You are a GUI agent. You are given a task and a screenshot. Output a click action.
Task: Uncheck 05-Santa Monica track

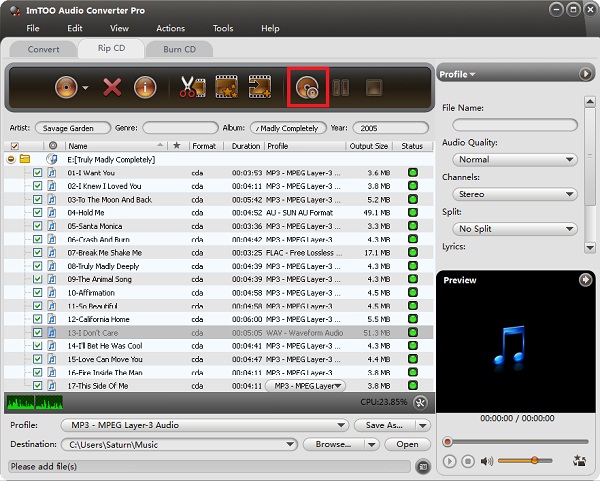[x=37, y=226]
